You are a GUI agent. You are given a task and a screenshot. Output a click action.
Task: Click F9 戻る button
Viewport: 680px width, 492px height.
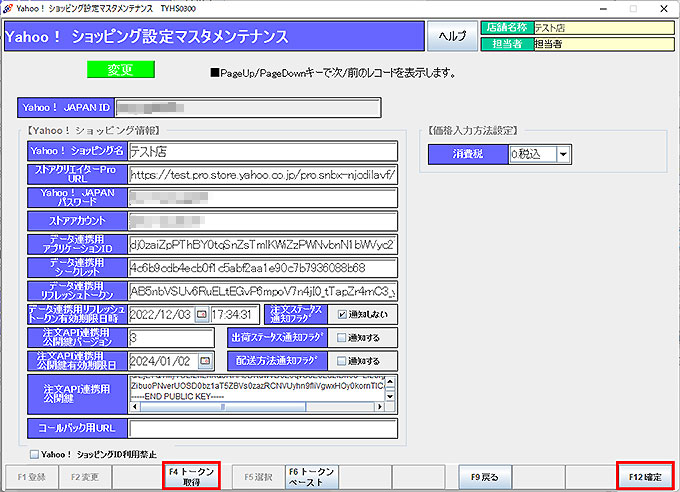pyautogui.click(x=485, y=477)
